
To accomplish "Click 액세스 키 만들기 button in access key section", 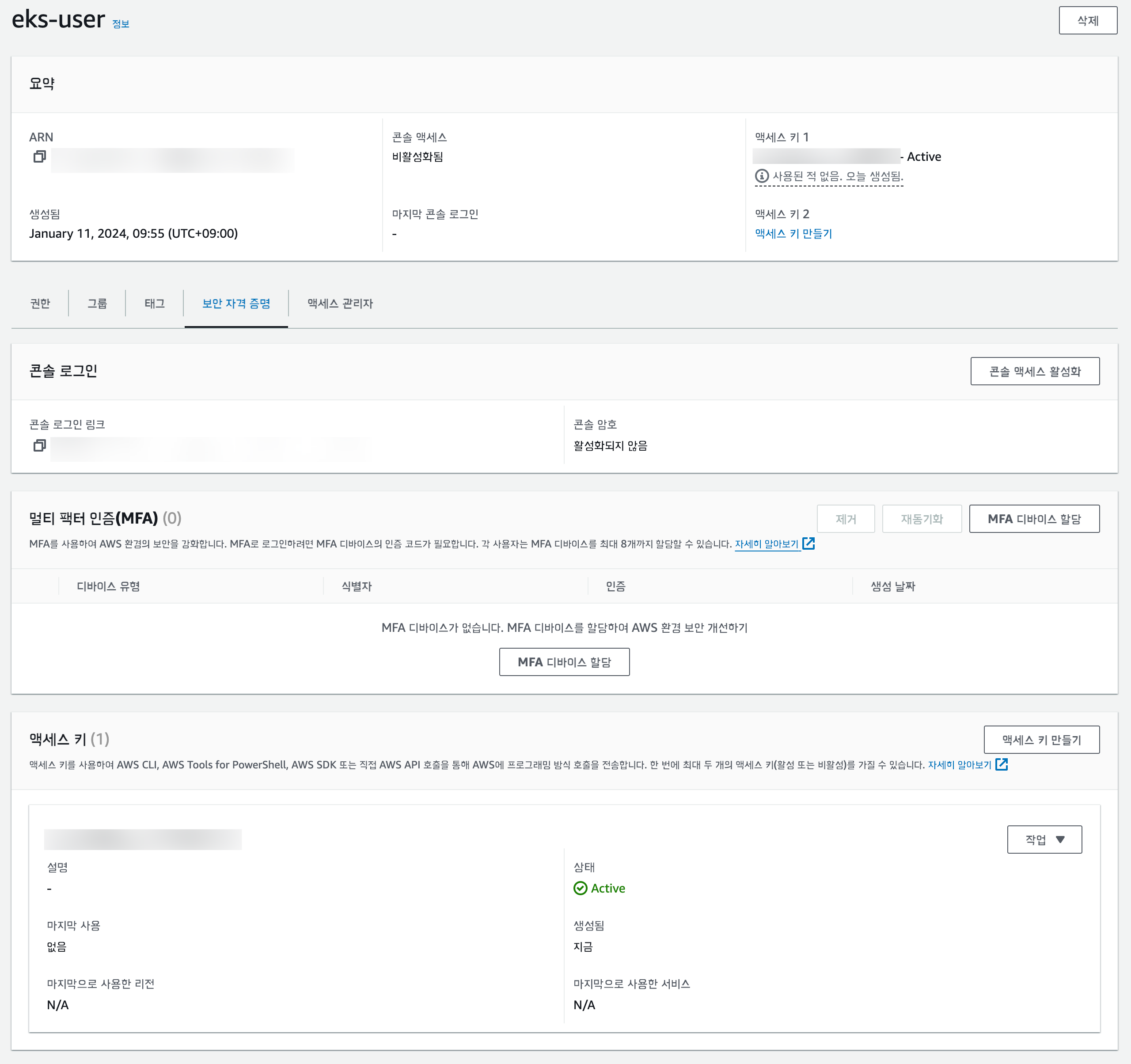I will point(1041,740).
